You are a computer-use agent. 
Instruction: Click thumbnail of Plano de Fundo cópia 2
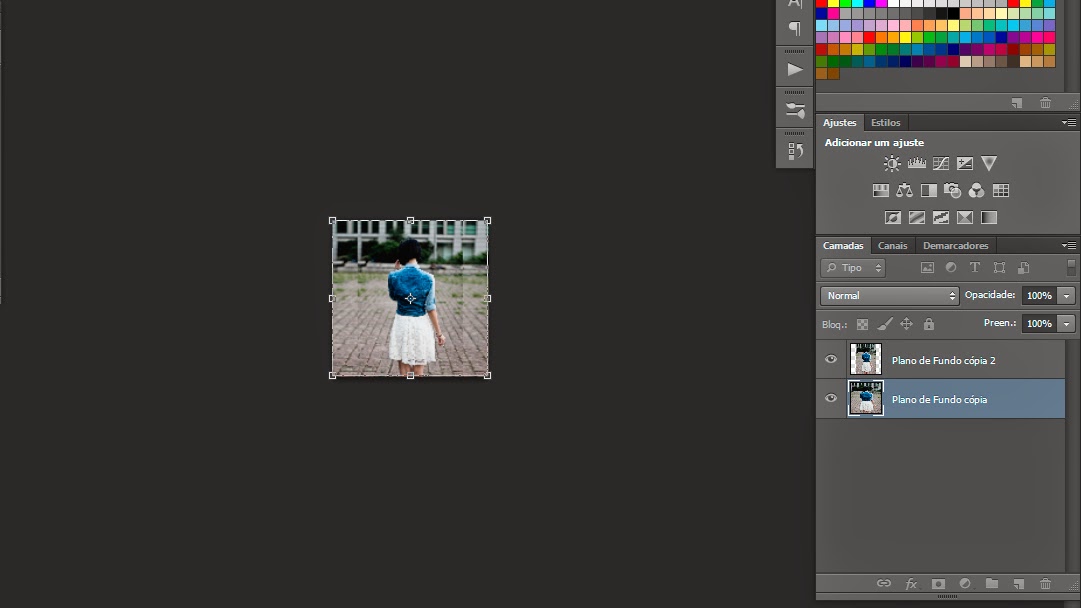click(865, 359)
